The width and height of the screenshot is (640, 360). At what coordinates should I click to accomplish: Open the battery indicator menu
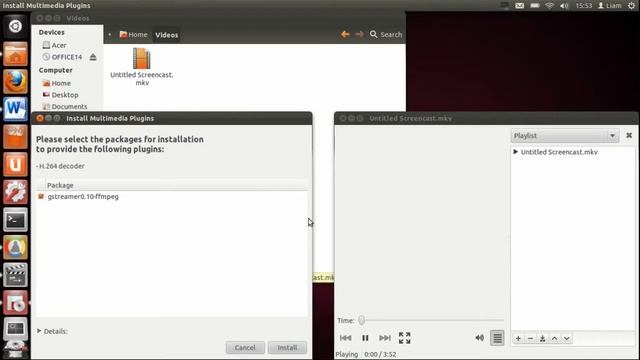[x=535, y=5]
